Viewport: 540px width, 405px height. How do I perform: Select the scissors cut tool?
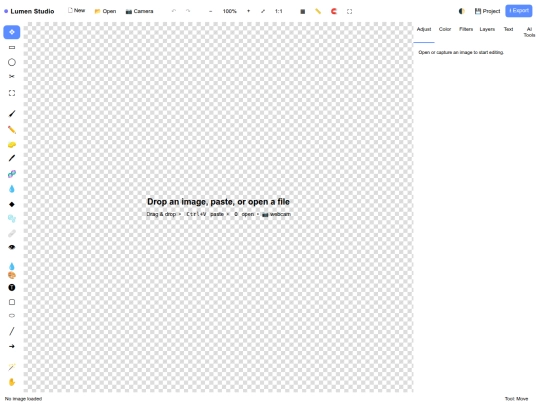(x=12, y=76)
